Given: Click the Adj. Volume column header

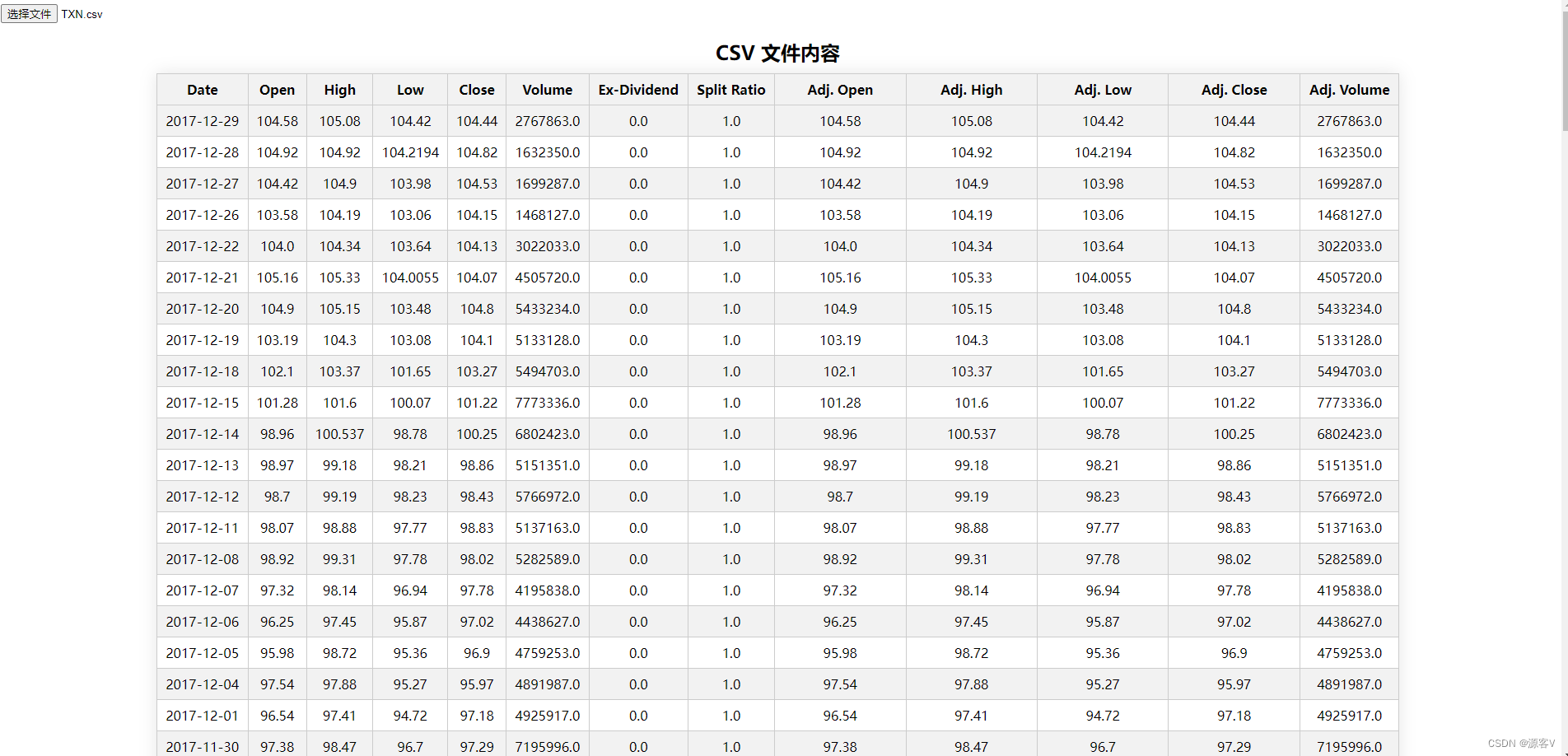Looking at the screenshot, I should click(x=1350, y=90).
